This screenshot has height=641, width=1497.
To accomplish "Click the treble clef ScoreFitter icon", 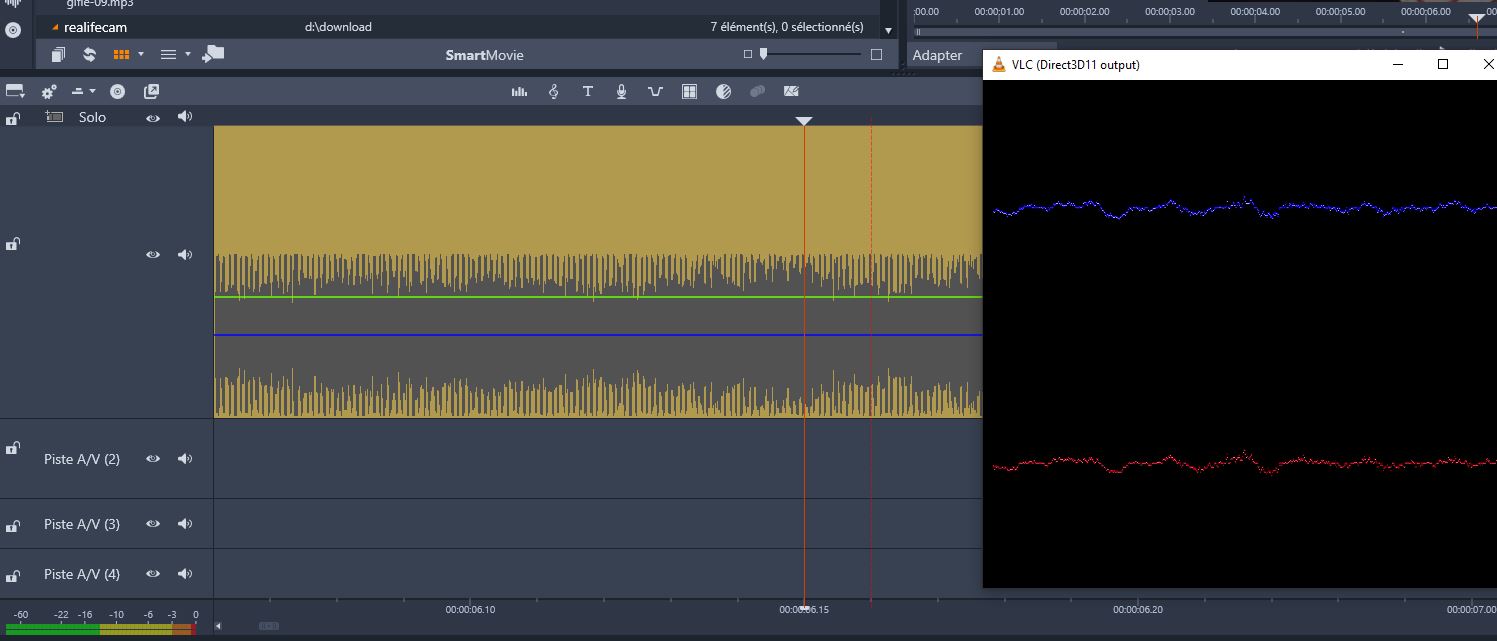I will (553, 91).
